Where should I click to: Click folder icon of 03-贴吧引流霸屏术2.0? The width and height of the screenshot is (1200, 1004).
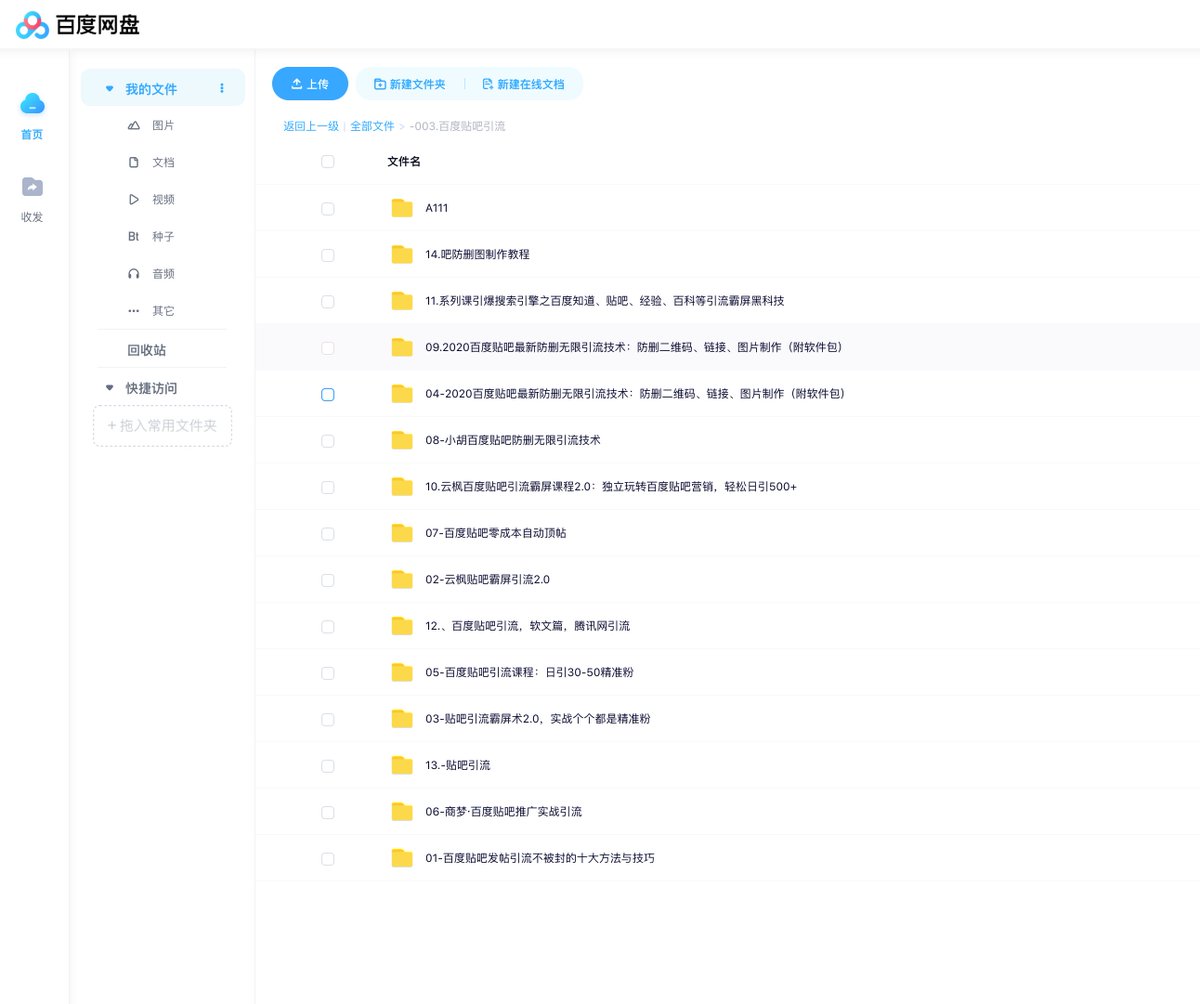[x=402, y=718]
